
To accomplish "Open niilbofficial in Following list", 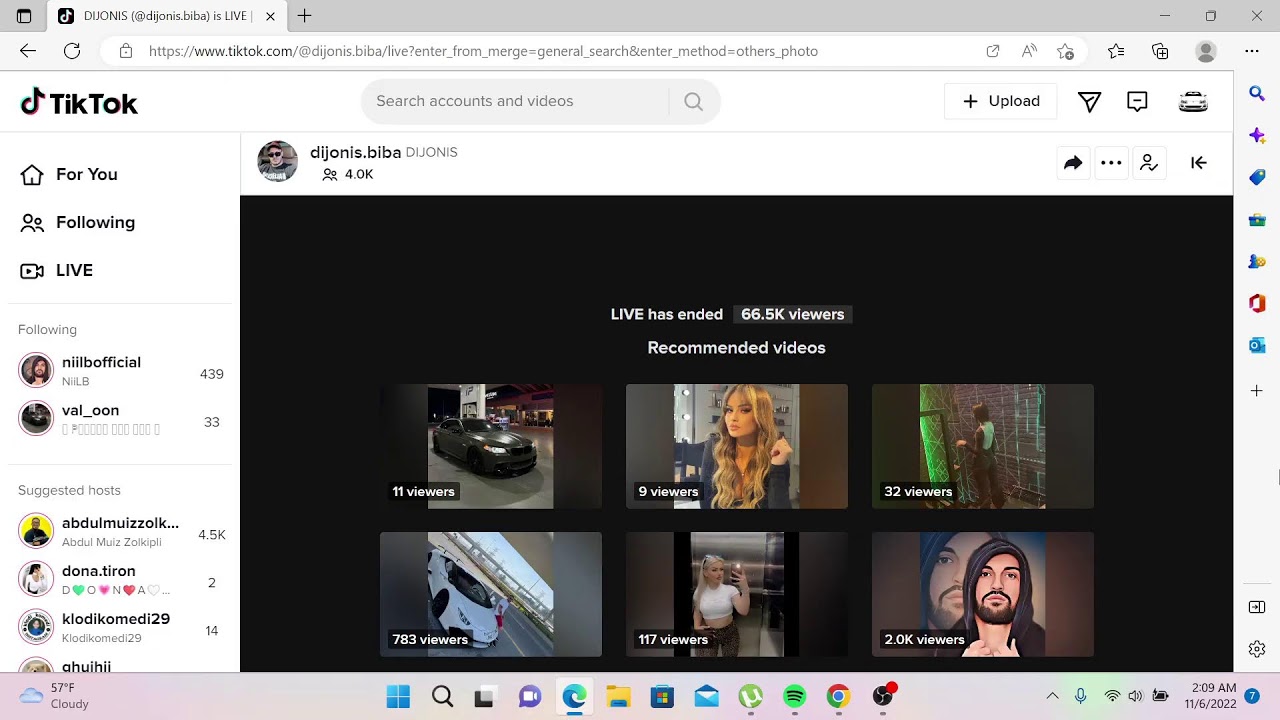I will (x=120, y=370).
